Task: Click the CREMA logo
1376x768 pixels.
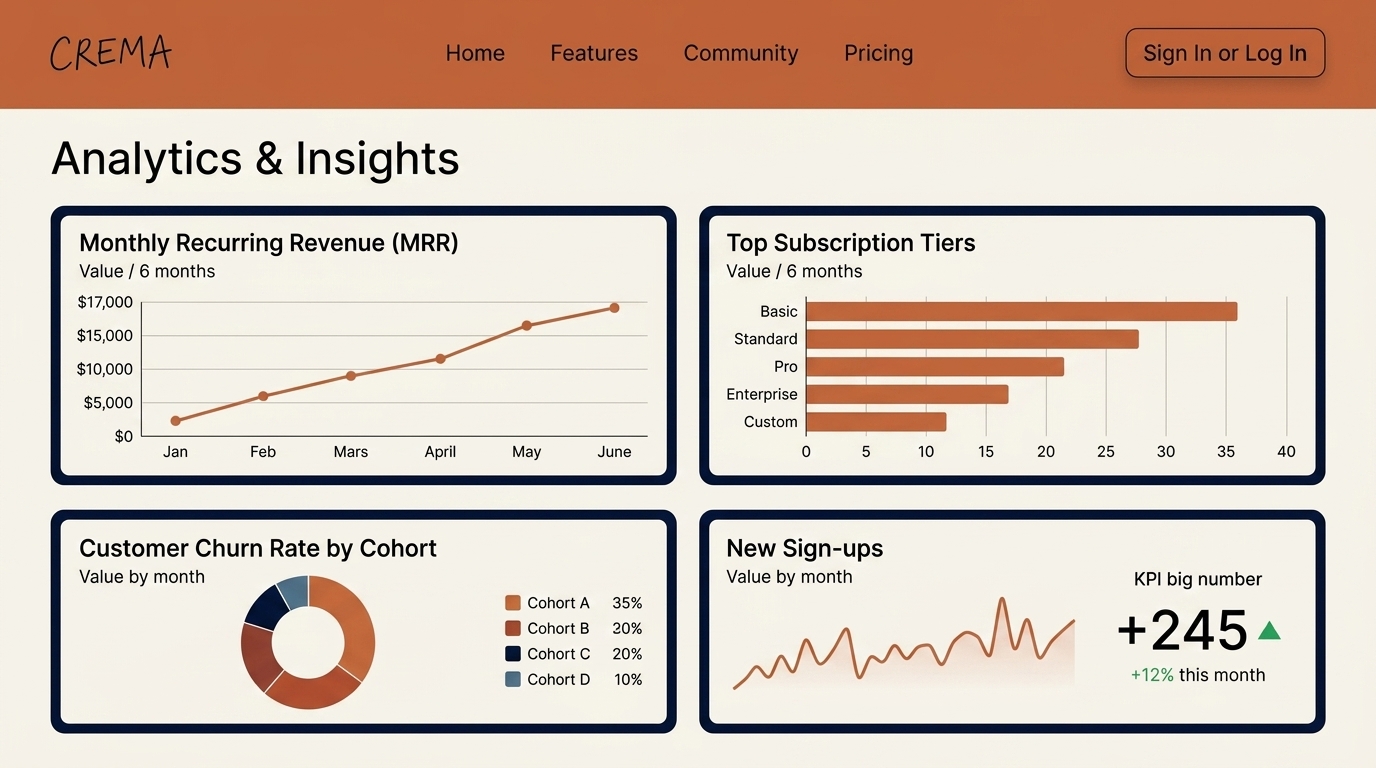Action: [110, 53]
